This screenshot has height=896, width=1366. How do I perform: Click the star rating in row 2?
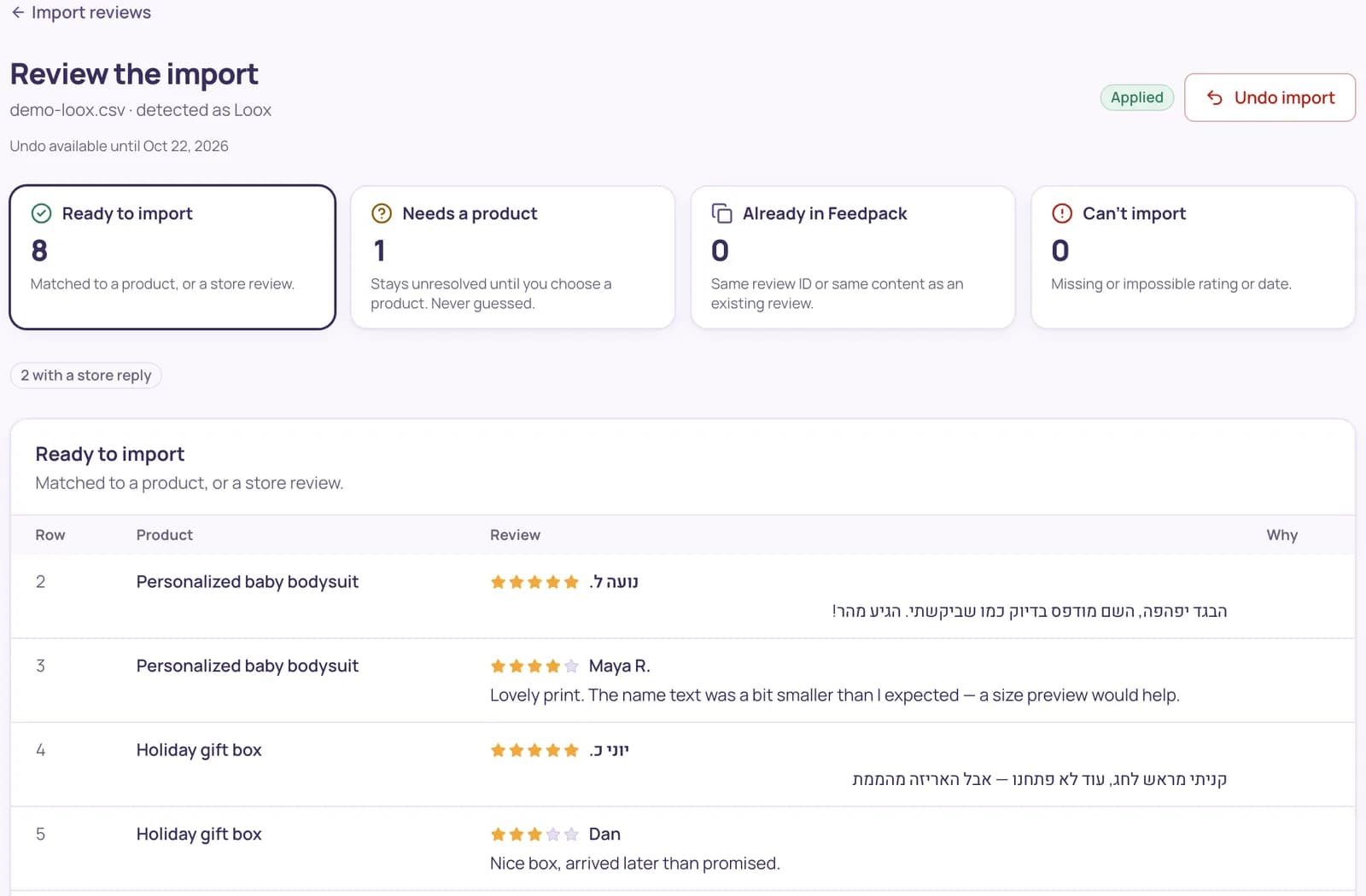(x=534, y=582)
